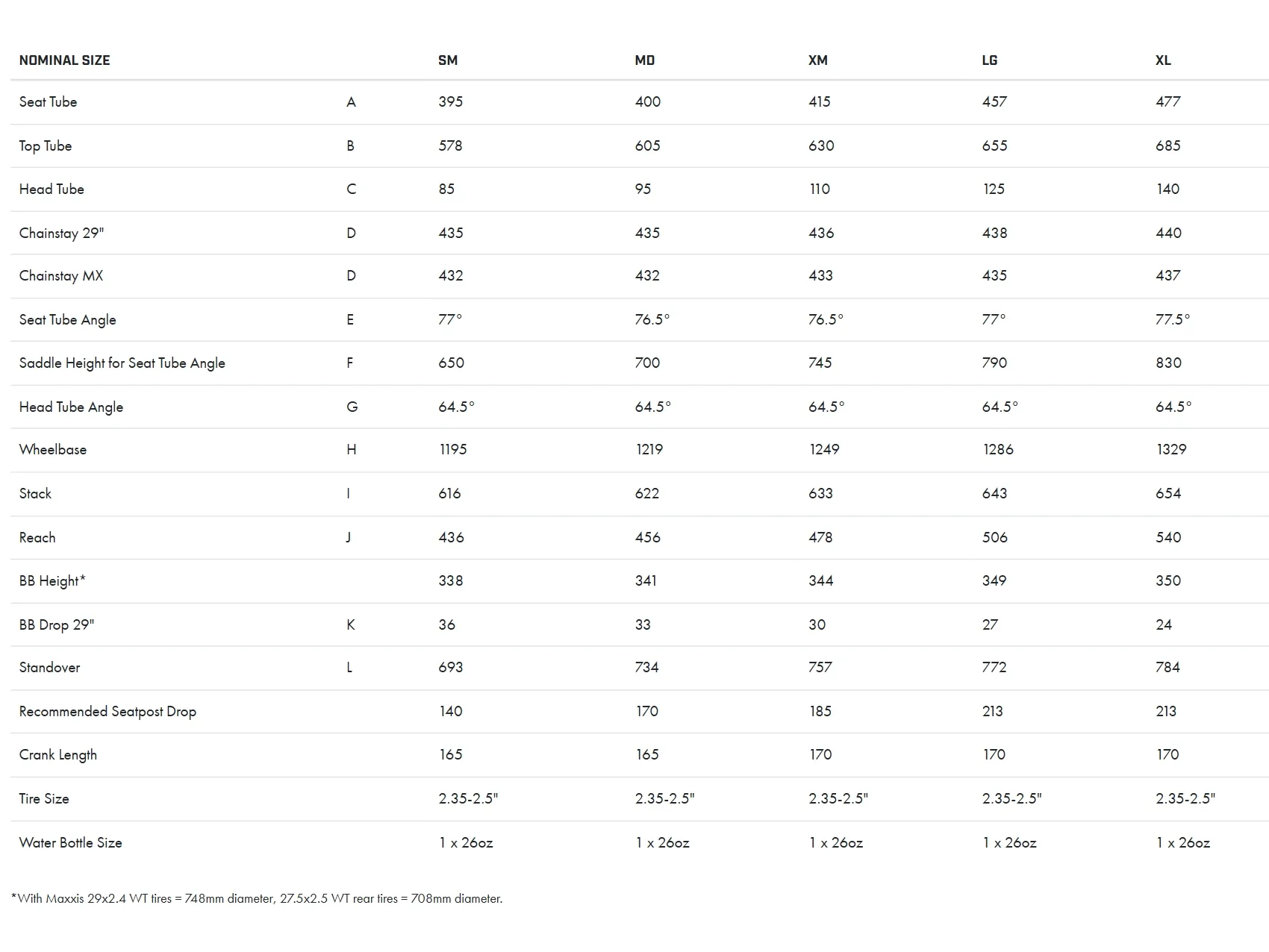This screenshot has height=952, width=1269.
Task: Click the Standover value 757 for XM
Action: (x=820, y=668)
